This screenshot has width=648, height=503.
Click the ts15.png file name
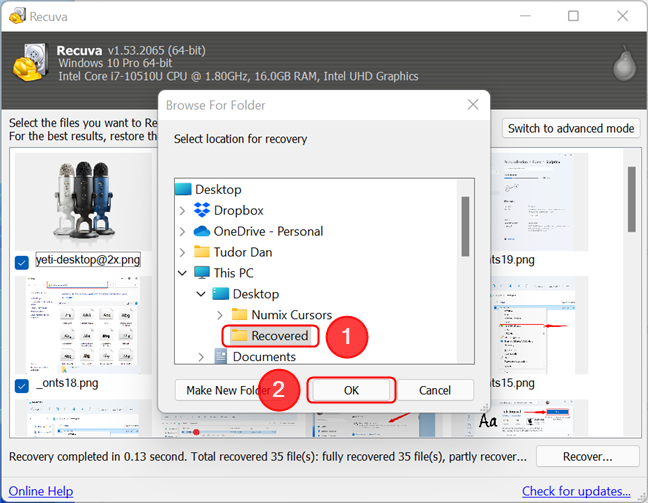pyautogui.click(x=513, y=383)
